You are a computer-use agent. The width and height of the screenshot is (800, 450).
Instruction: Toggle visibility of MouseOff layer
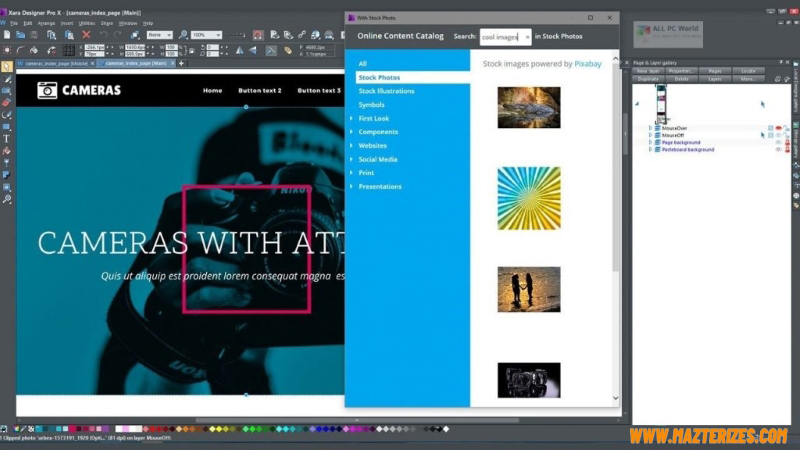pos(779,135)
